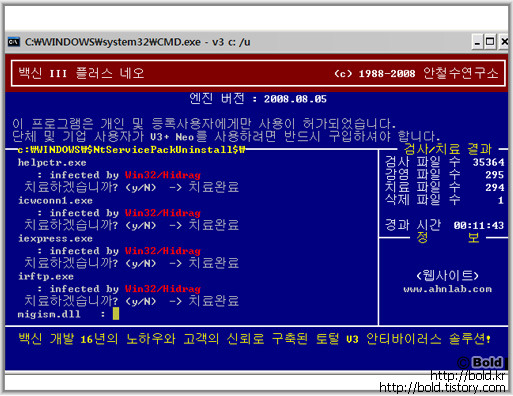This screenshot has width=513, height=396.
Task: Close the CMD.exe window
Action: (504, 42)
